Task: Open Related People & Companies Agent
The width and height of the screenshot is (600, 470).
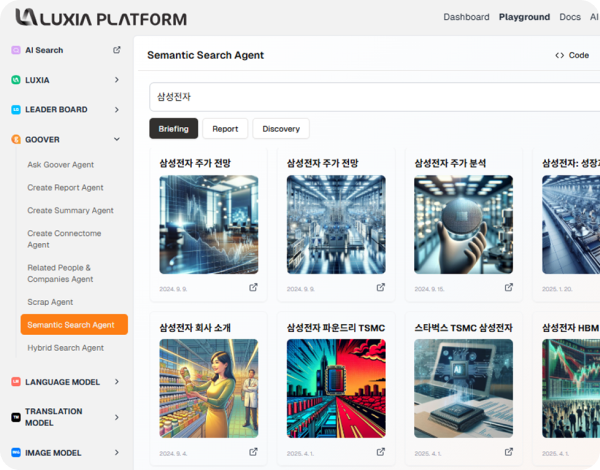Action: point(60,273)
